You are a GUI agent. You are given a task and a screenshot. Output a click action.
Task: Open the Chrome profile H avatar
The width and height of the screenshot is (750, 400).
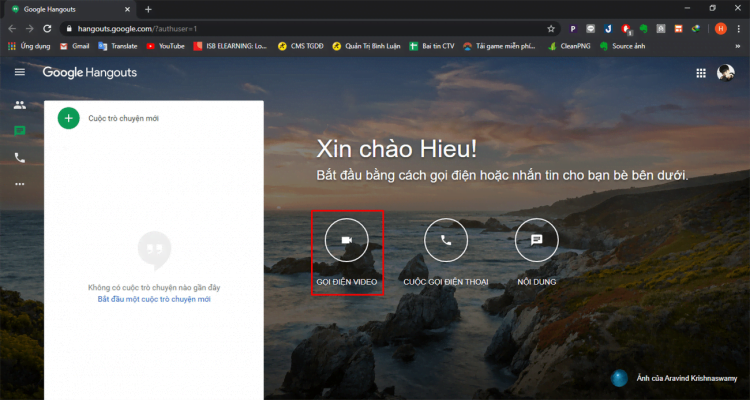pos(720,29)
